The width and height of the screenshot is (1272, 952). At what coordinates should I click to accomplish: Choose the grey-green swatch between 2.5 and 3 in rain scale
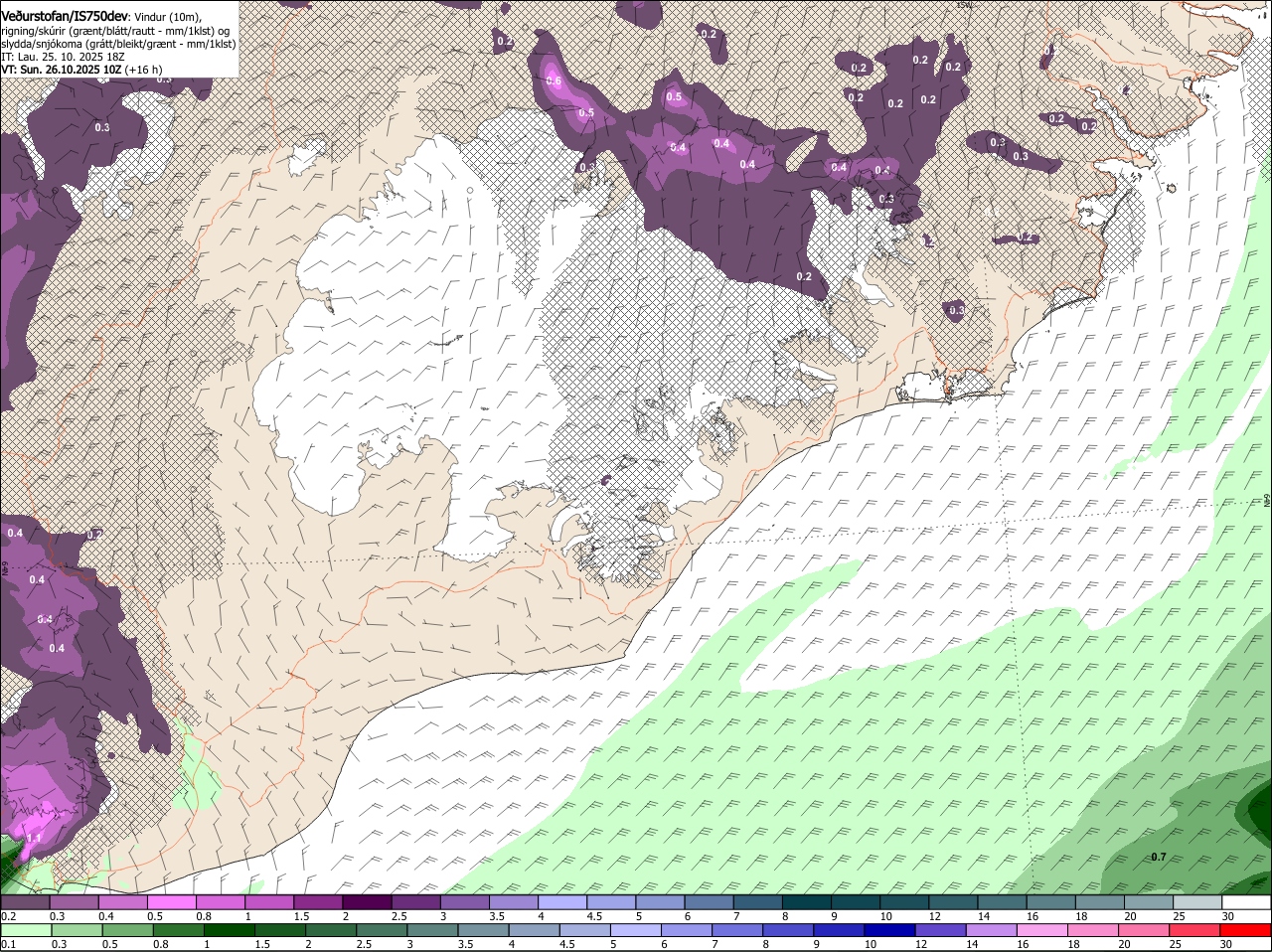pyautogui.click(x=382, y=930)
